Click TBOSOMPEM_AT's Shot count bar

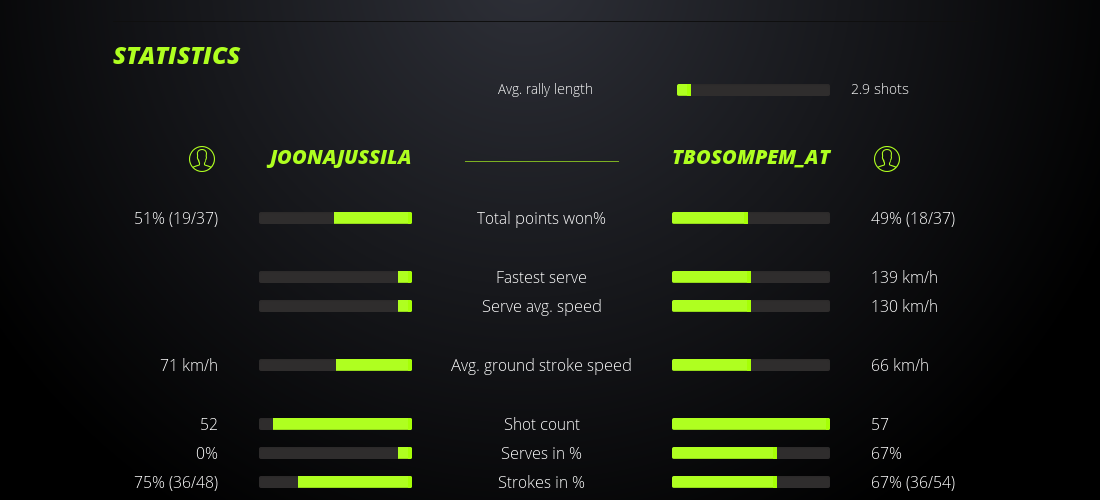click(x=751, y=424)
